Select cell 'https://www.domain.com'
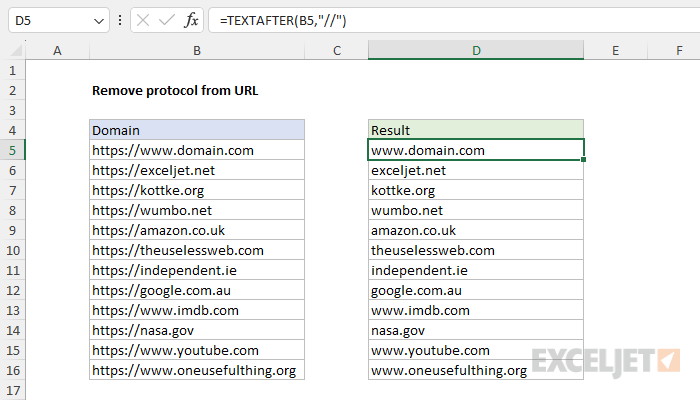Image resolution: width=700 pixels, height=400 pixels. coord(197,150)
